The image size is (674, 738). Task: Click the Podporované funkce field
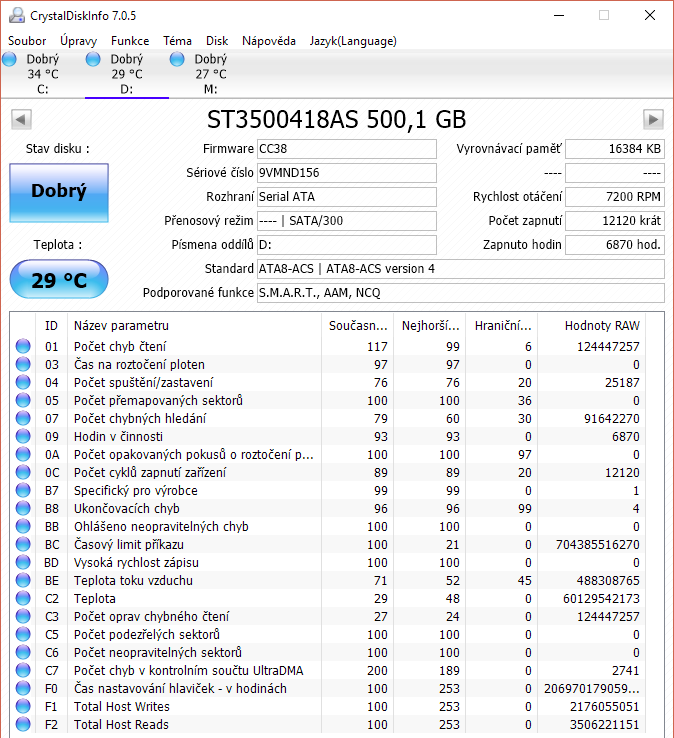[x=460, y=293]
